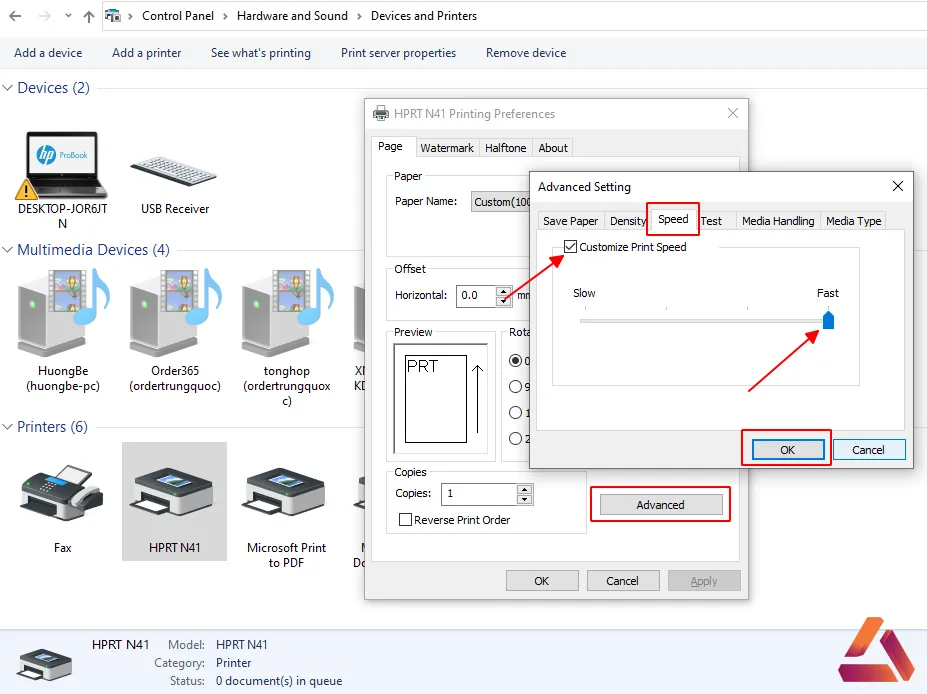Open the Halftone tab
Image resolution: width=927 pixels, height=694 pixels.
[505, 148]
